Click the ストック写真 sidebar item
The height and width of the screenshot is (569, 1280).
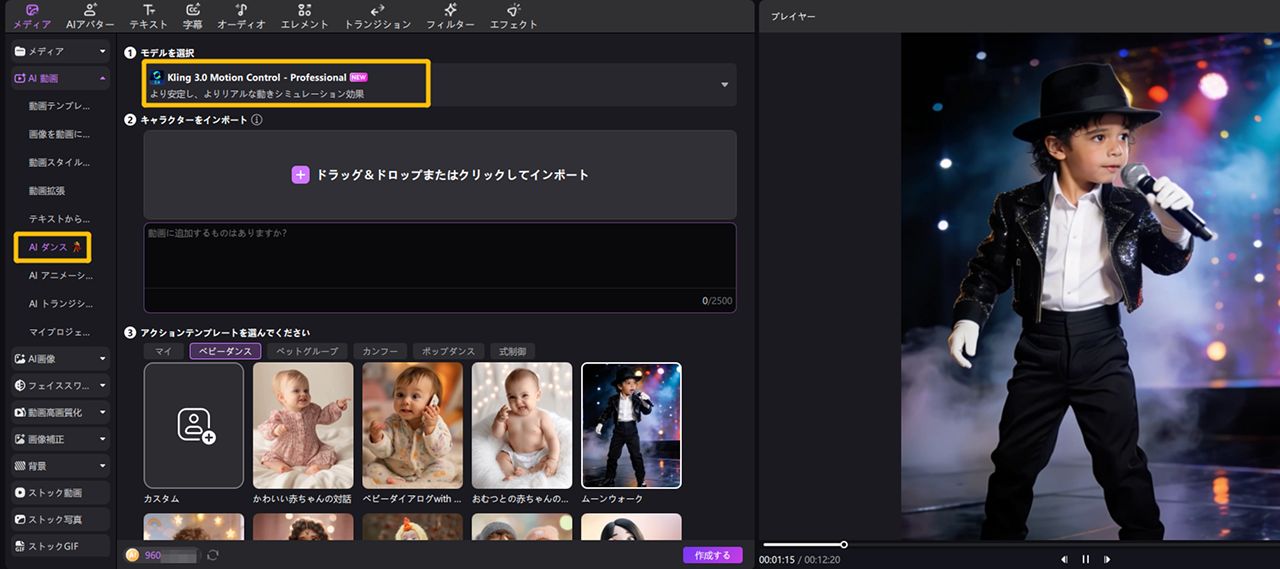[61, 520]
